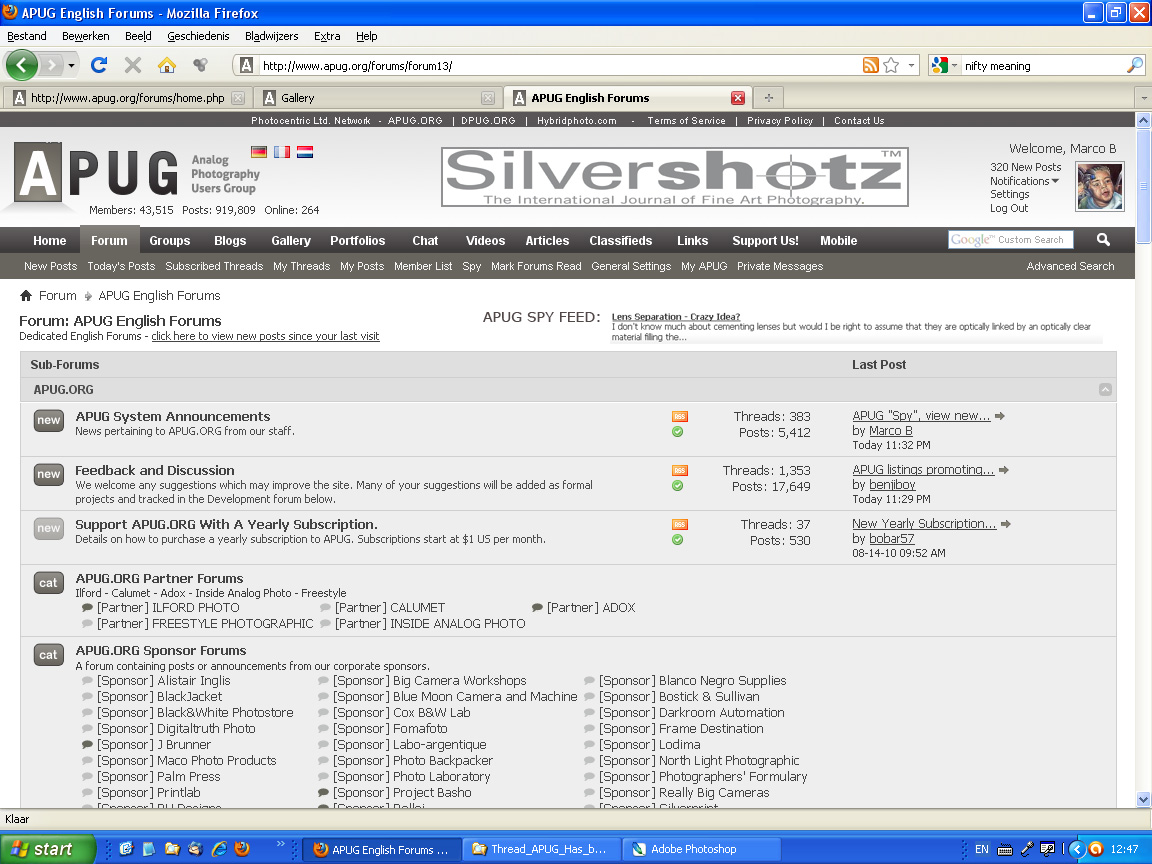Expand hidden quick launch items chevron
Screen dimensions: 1152x864
[x=280, y=844]
